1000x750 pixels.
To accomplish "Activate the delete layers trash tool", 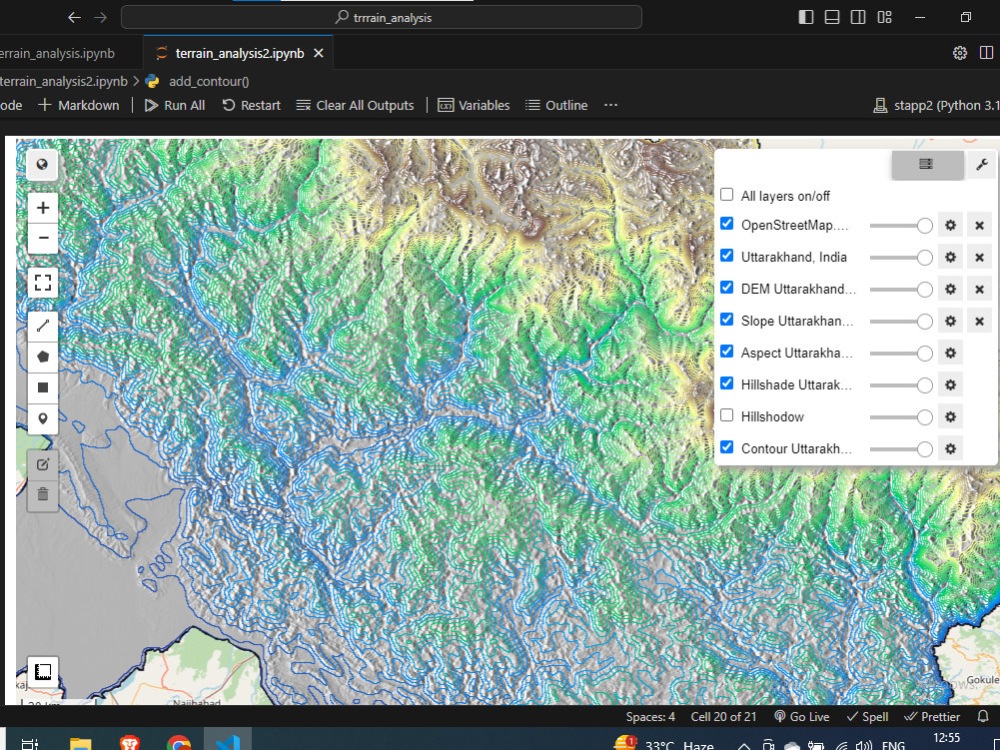I will pos(43,494).
